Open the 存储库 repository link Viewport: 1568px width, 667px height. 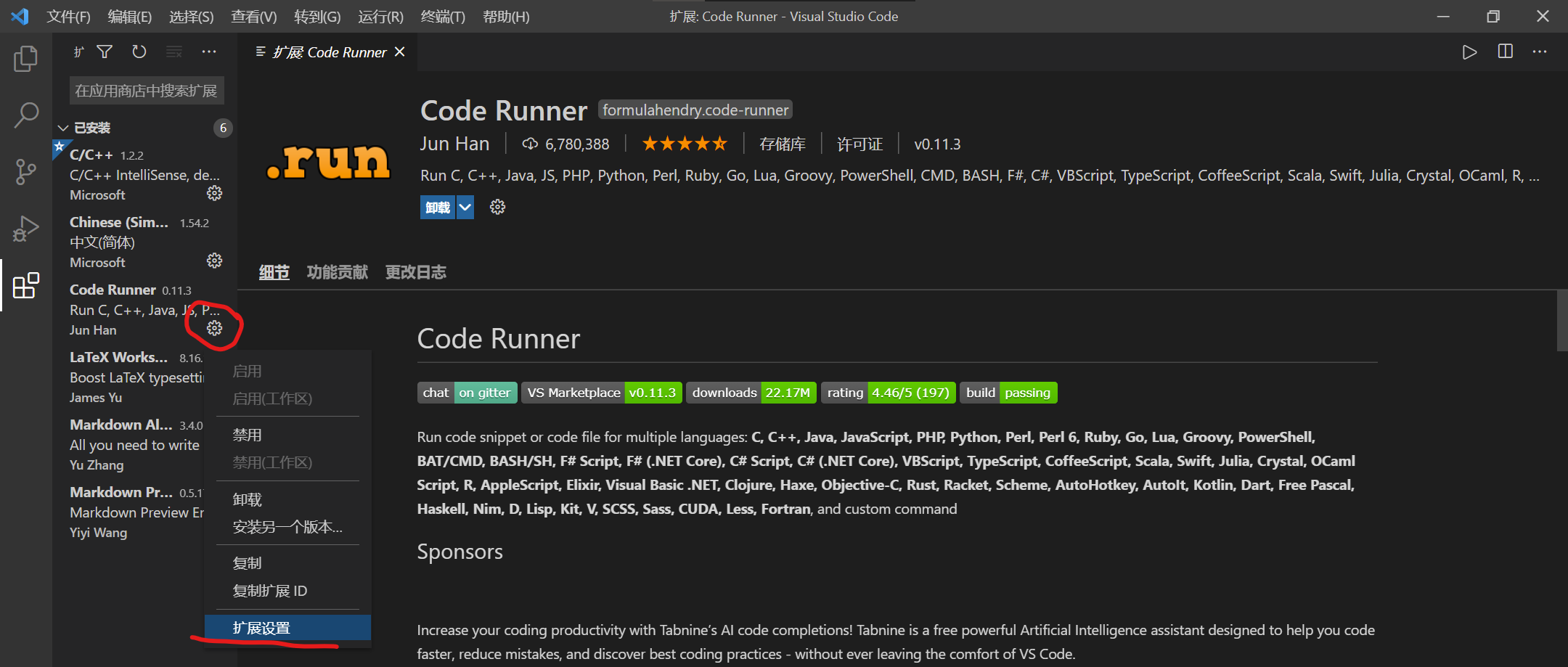pyautogui.click(x=782, y=144)
